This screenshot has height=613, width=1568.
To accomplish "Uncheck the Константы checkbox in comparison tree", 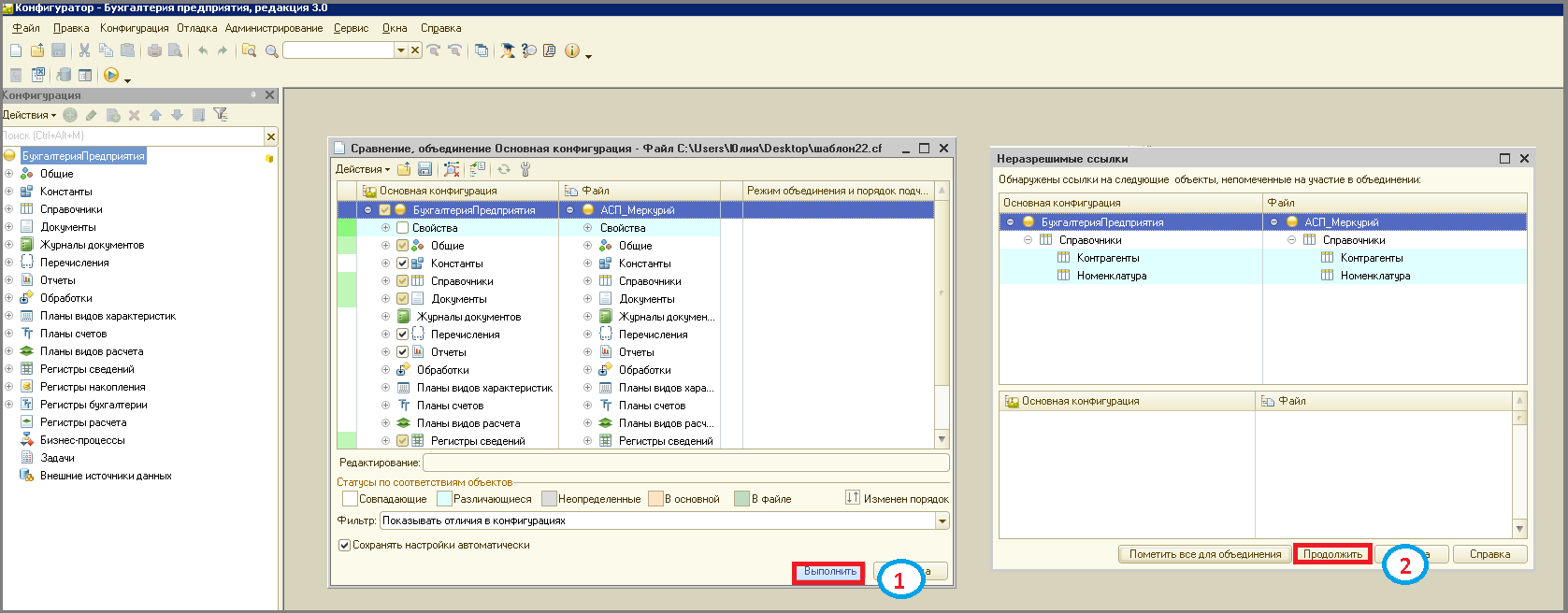I will point(403,264).
